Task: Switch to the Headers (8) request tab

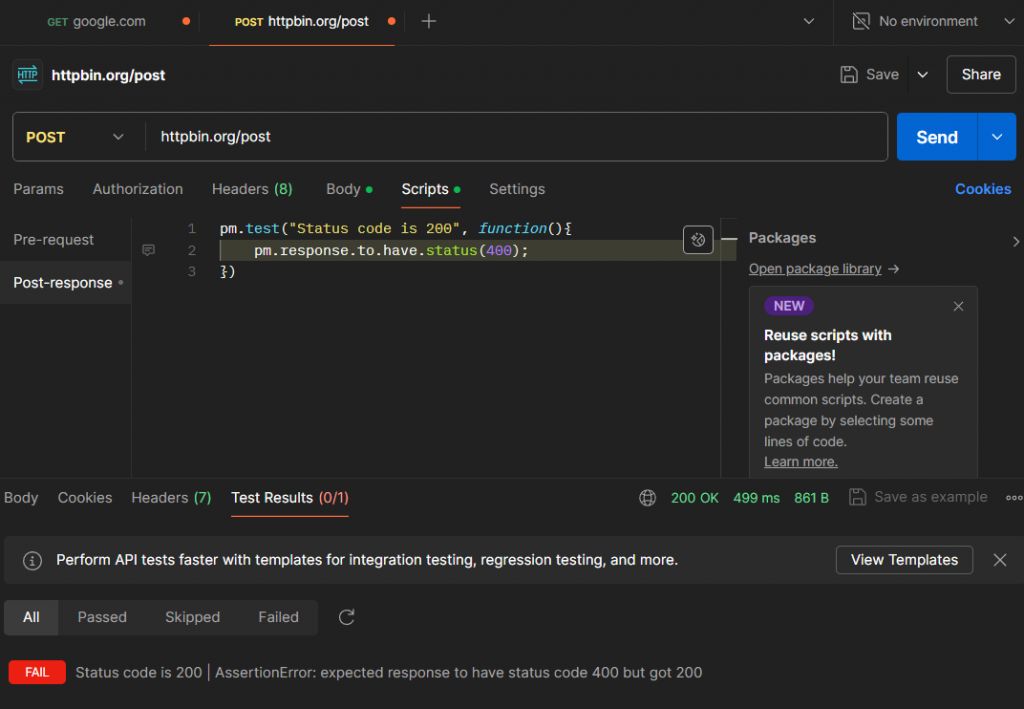Action: [252, 189]
